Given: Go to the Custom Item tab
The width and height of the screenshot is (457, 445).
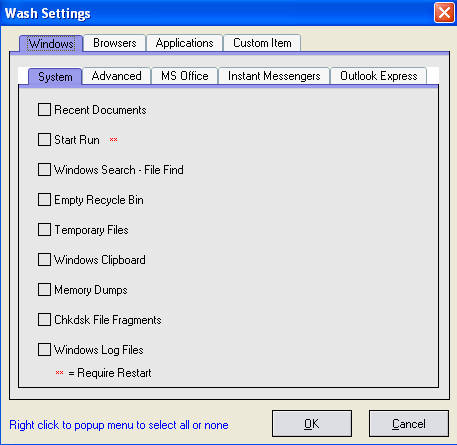Looking at the screenshot, I should pos(262,43).
